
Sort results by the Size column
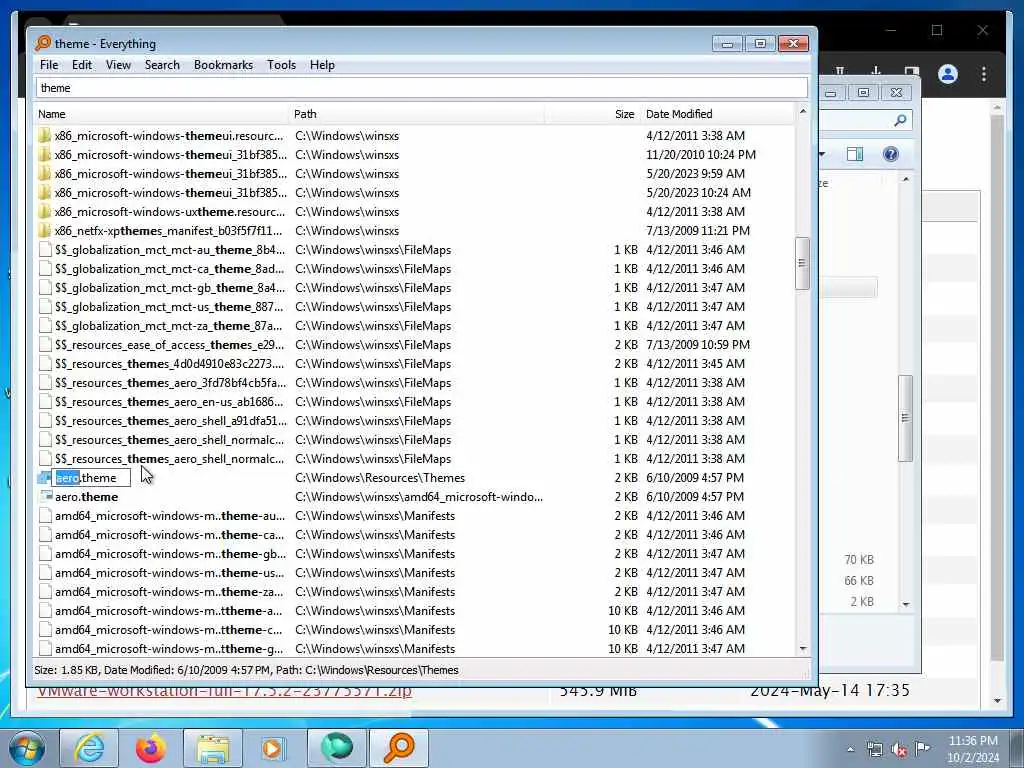point(593,114)
